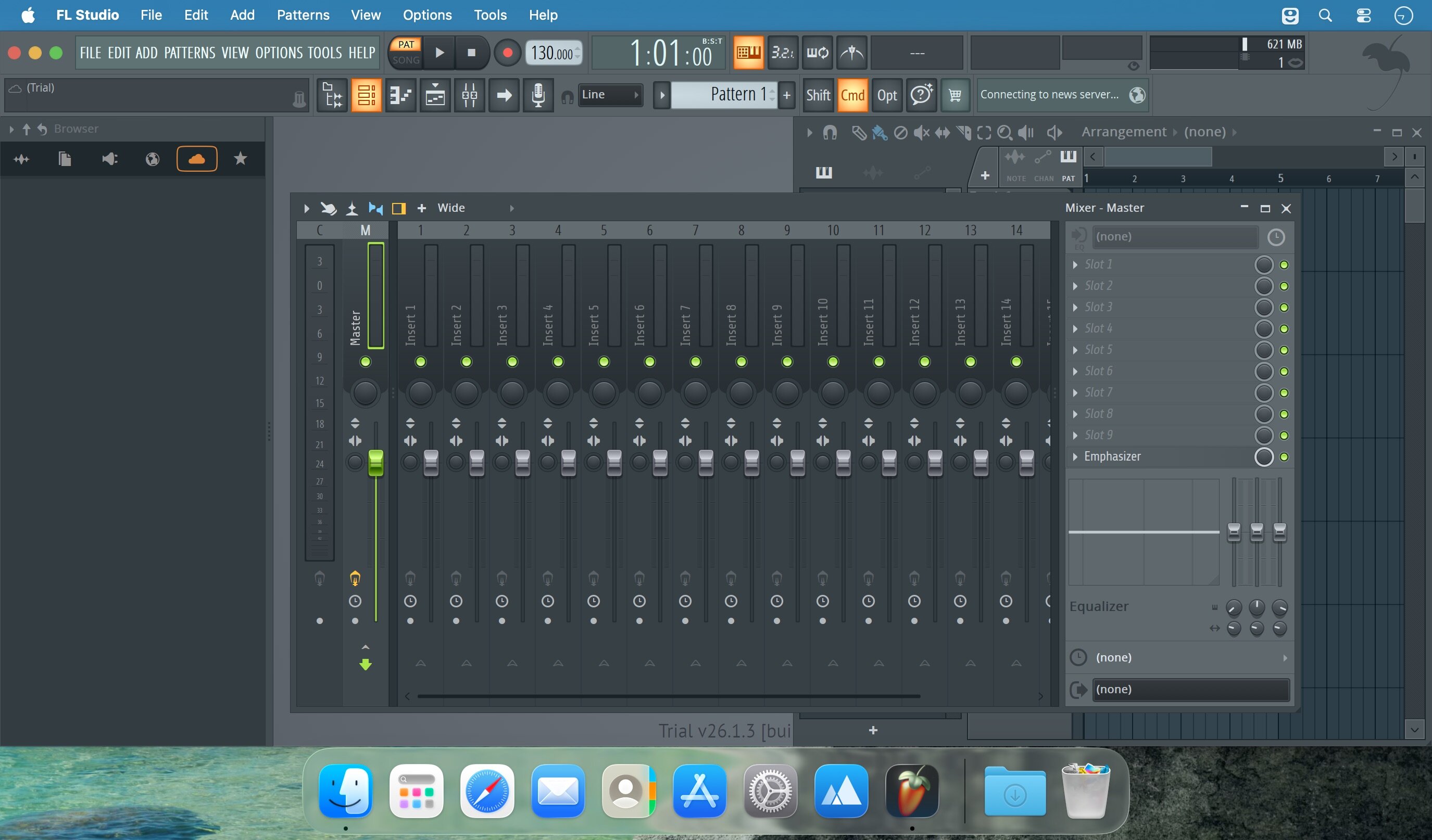Open the macOS View menu
1432x840 pixels.
point(366,15)
